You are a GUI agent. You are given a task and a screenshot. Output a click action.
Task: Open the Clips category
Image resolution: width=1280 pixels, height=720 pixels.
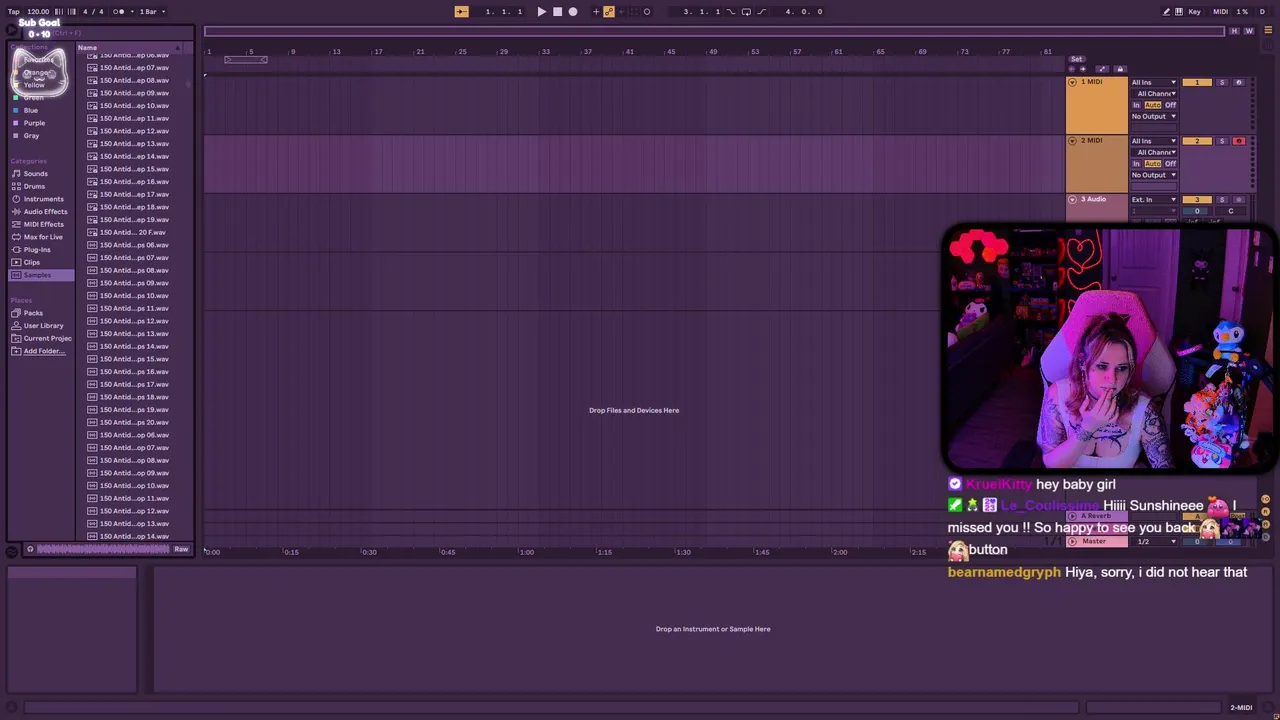31,262
